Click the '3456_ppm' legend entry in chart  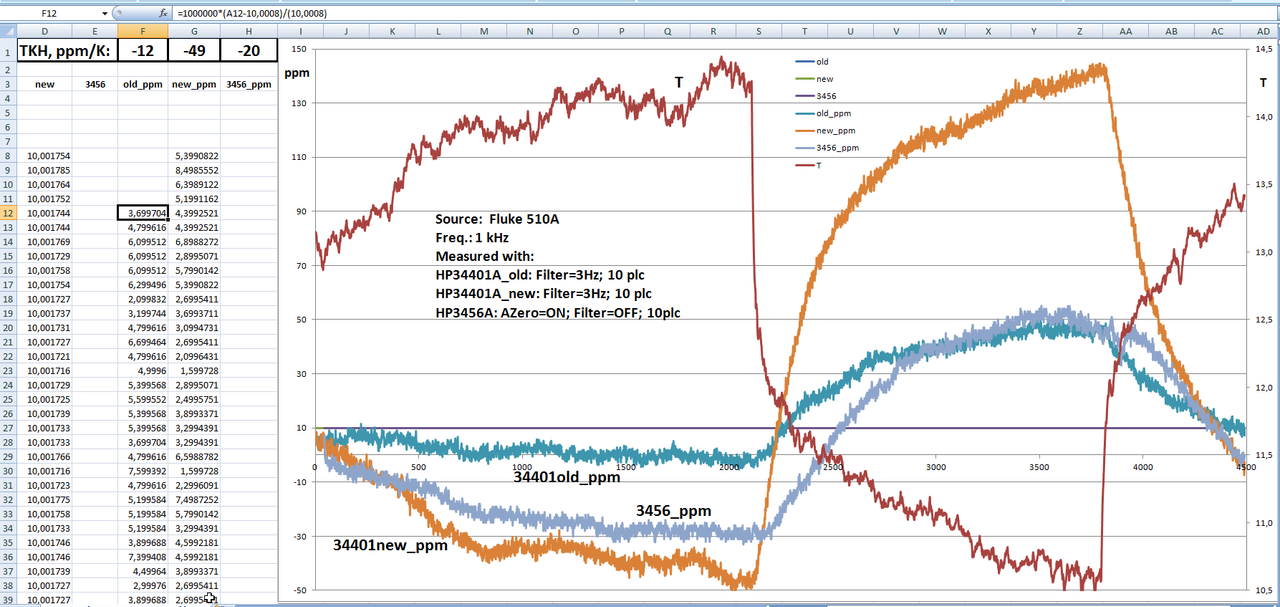pos(826,148)
